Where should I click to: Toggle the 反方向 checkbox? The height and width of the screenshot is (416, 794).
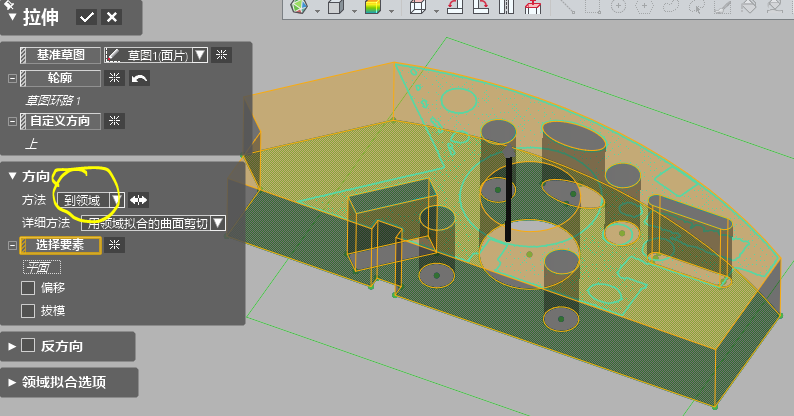click(28, 346)
